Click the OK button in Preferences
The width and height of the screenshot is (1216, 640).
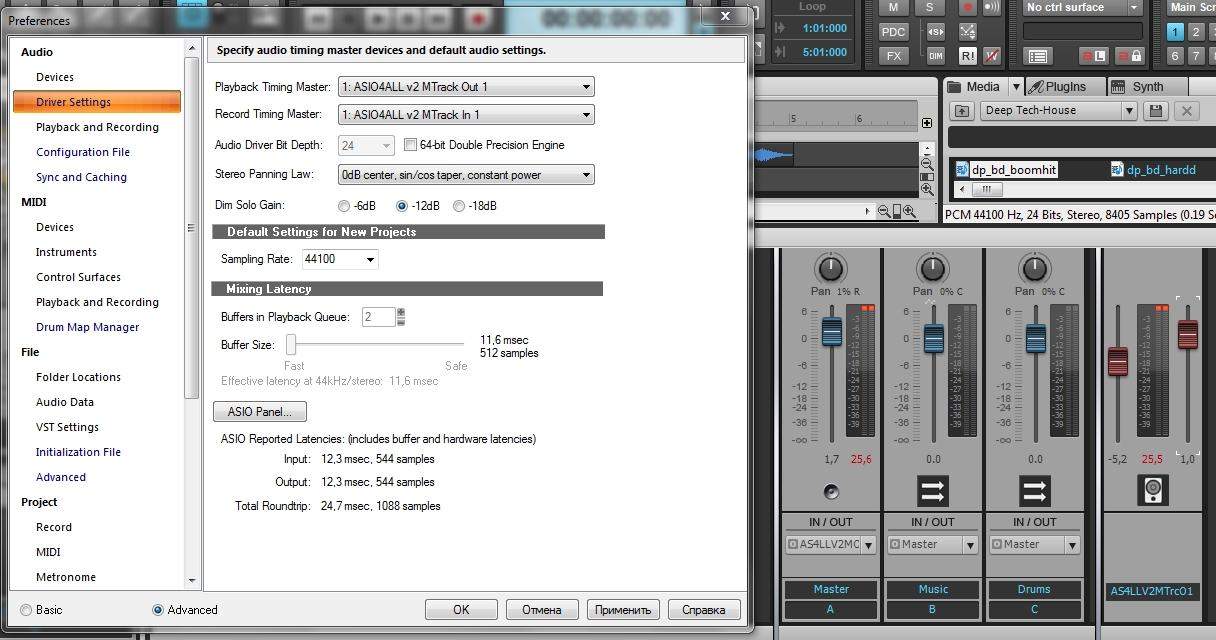(461, 609)
